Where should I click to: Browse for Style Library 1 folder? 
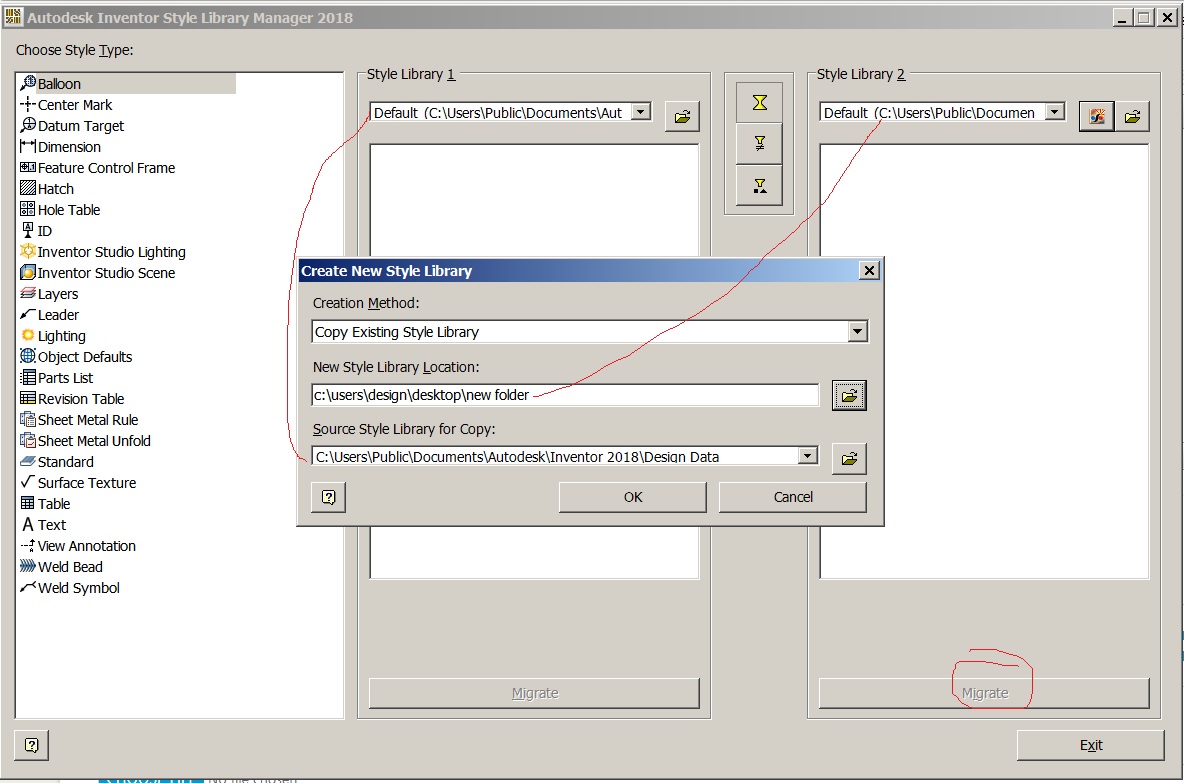[683, 116]
